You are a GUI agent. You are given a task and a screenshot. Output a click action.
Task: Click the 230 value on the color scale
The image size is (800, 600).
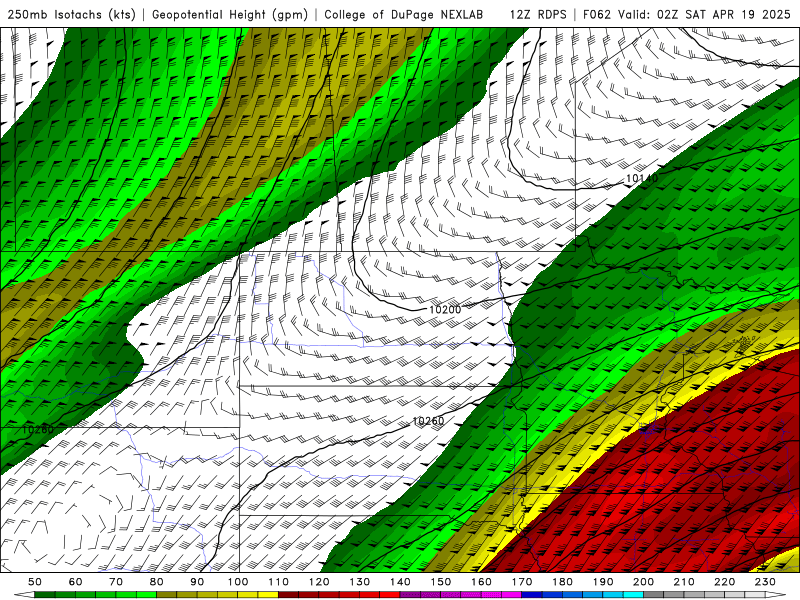[765, 582]
